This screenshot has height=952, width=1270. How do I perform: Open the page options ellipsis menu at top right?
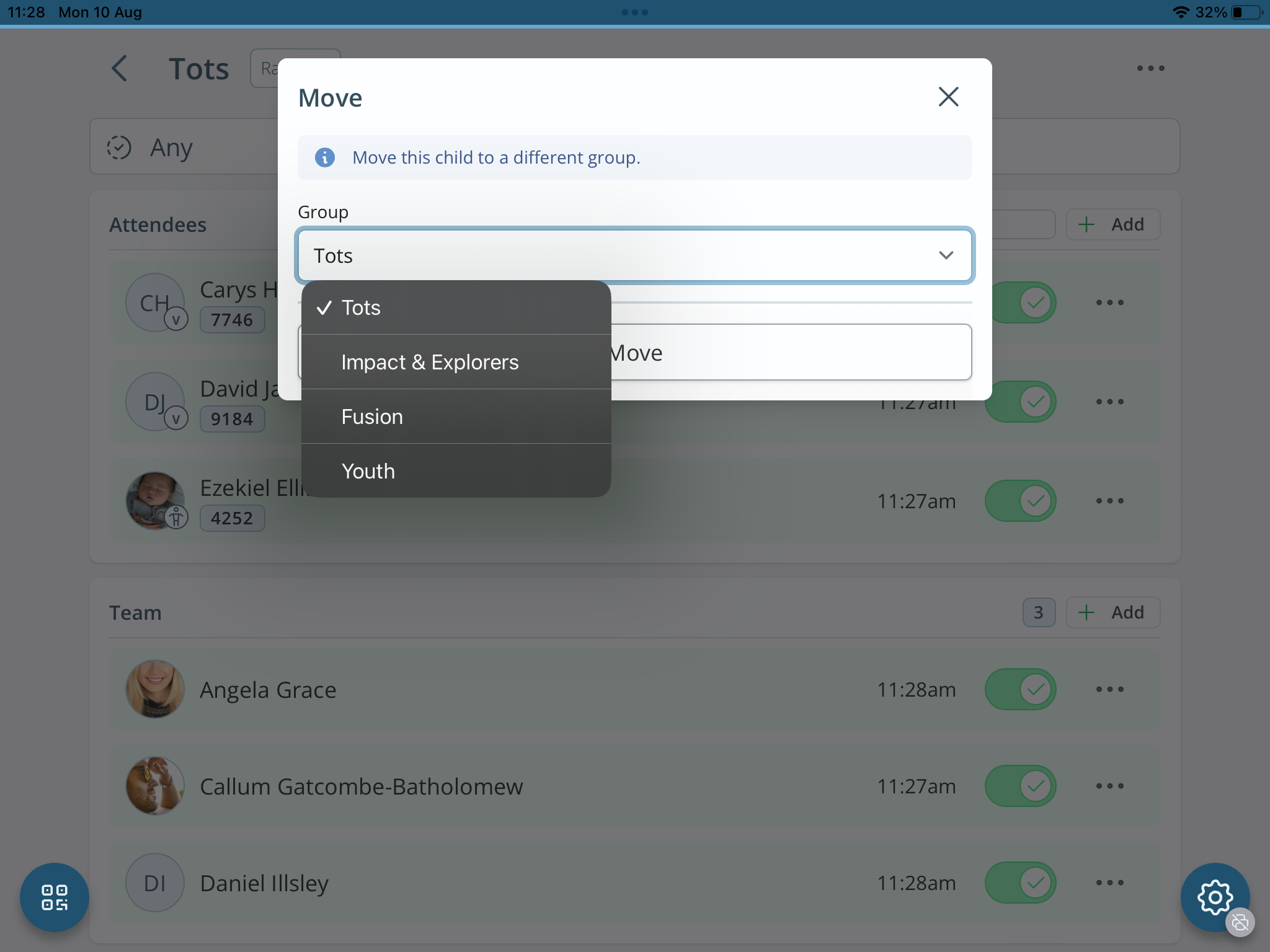(1150, 68)
